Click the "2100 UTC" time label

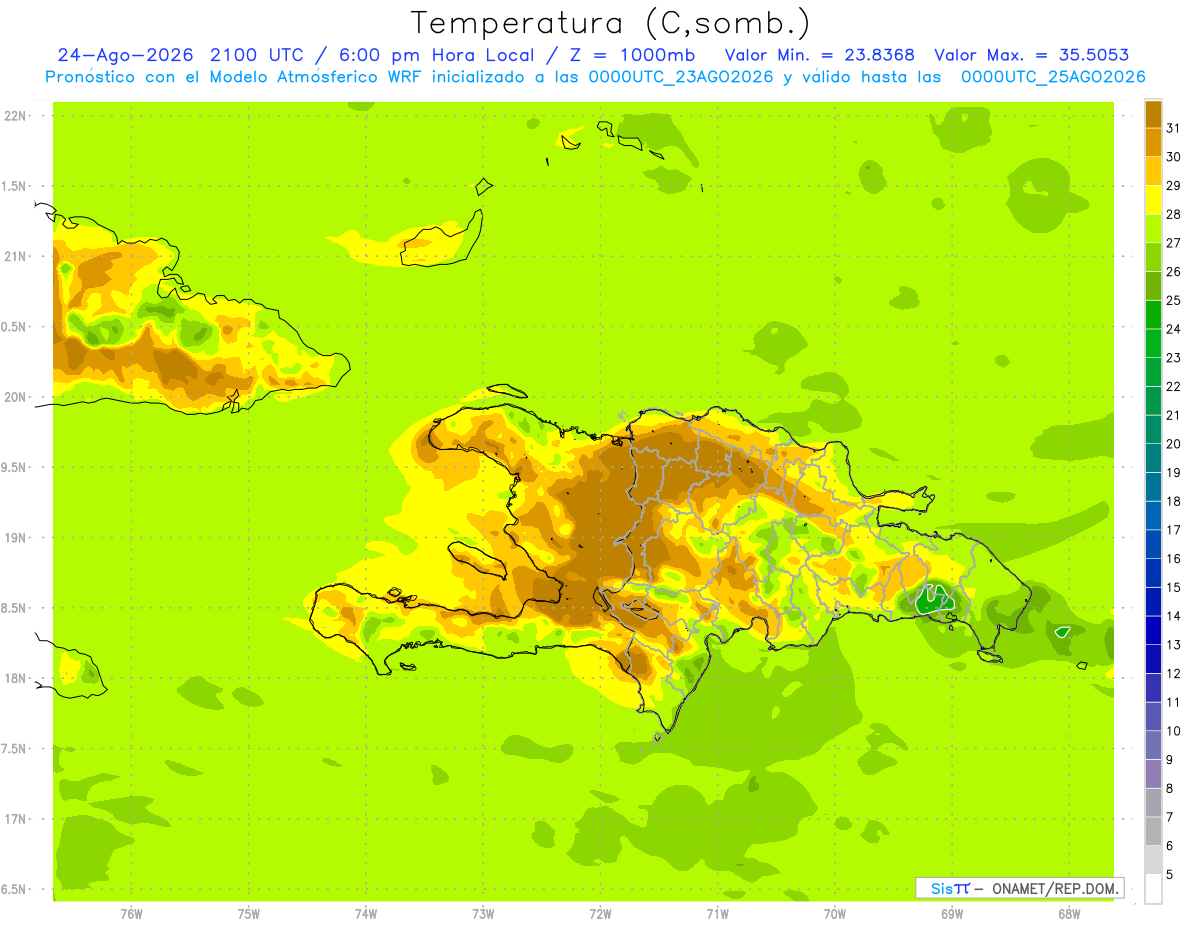point(258,55)
